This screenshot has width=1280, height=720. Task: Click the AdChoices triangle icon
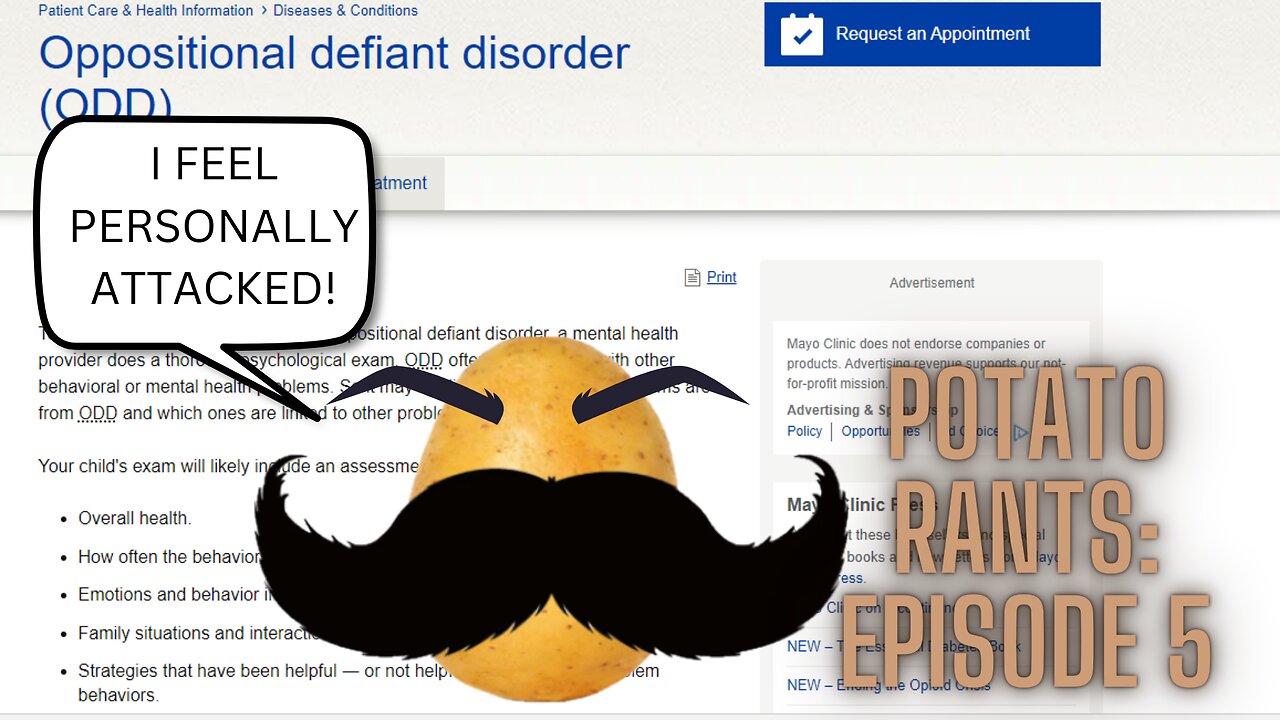pos(1020,433)
